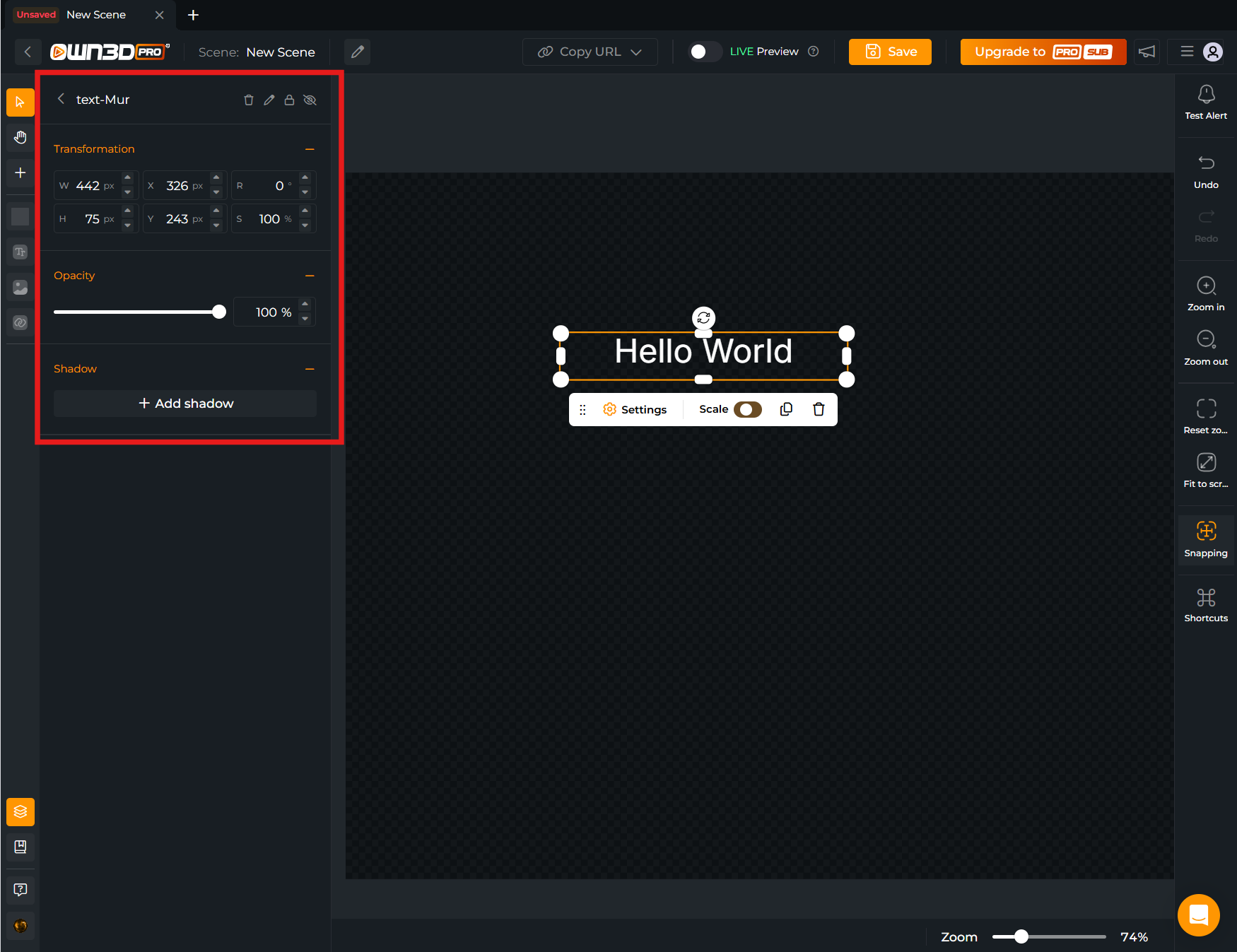This screenshot has width=1237, height=952.
Task: Click the Test Alert bell icon
Action: pyautogui.click(x=1206, y=94)
